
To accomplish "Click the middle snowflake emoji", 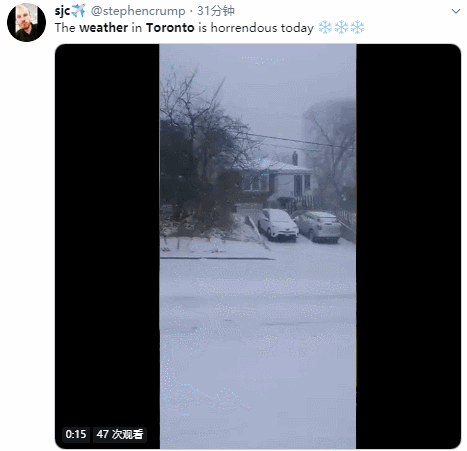I will [x=341, y=27].
